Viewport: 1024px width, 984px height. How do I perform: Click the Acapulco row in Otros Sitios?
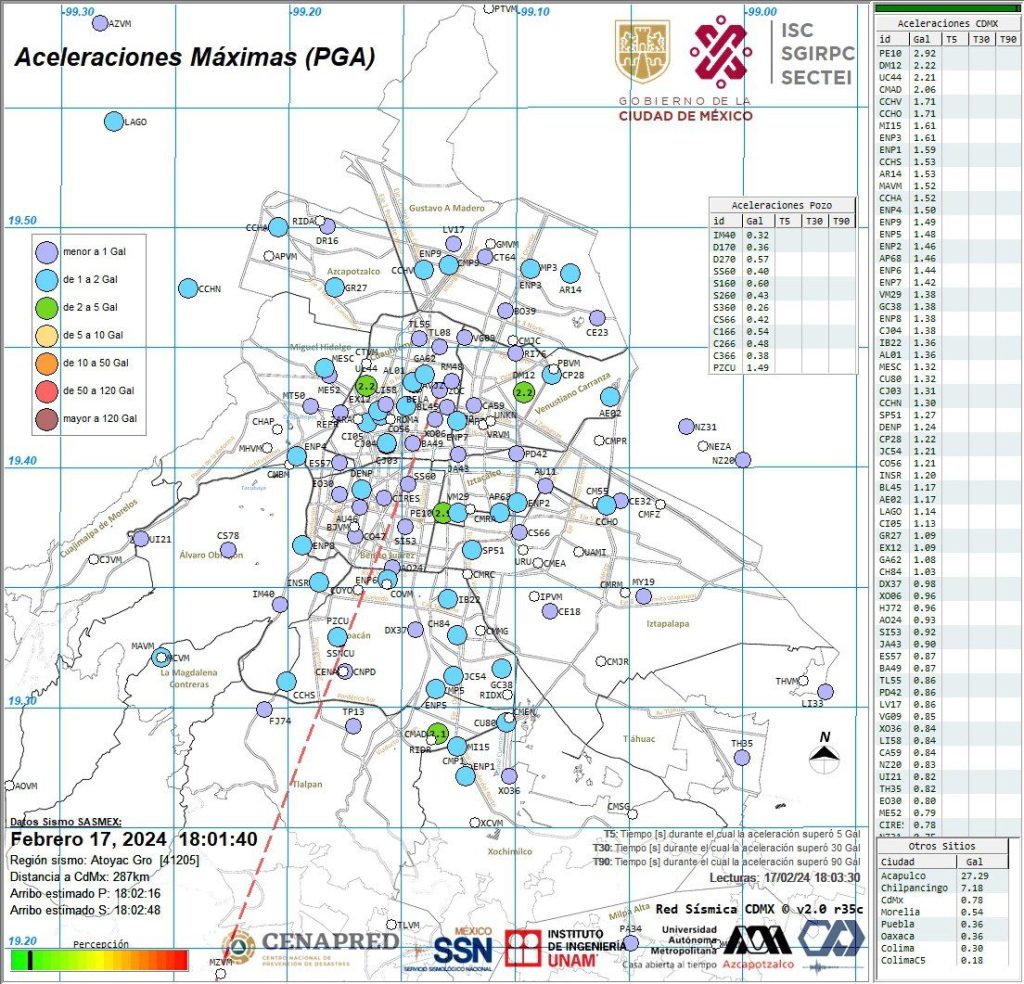click(946, 876)
